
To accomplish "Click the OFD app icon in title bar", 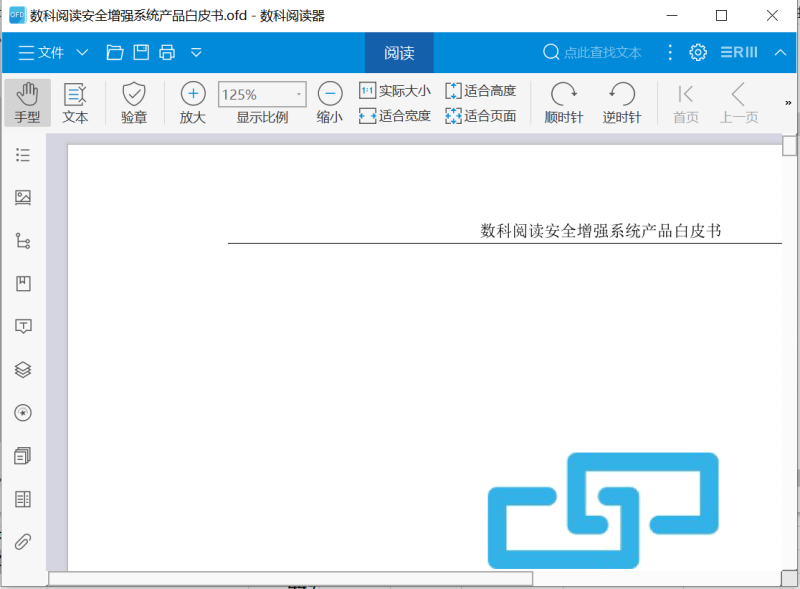I will click(x=17, y=15).
